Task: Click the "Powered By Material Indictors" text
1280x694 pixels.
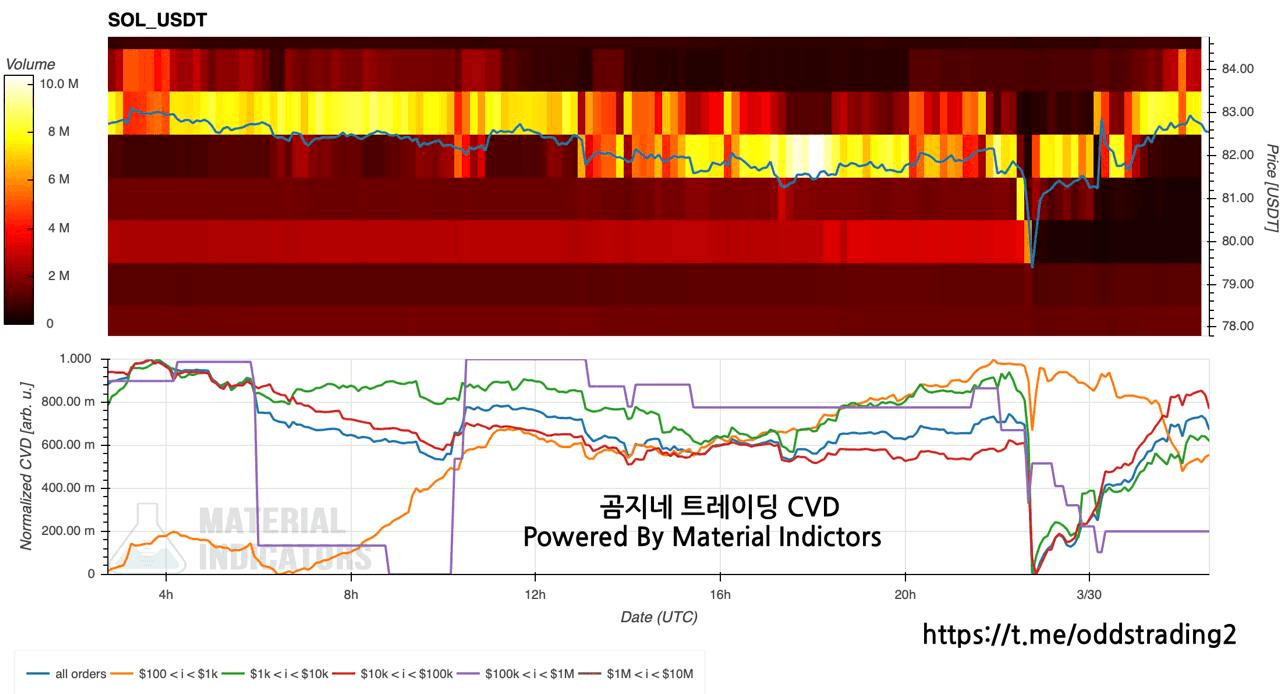Action: 702,537
